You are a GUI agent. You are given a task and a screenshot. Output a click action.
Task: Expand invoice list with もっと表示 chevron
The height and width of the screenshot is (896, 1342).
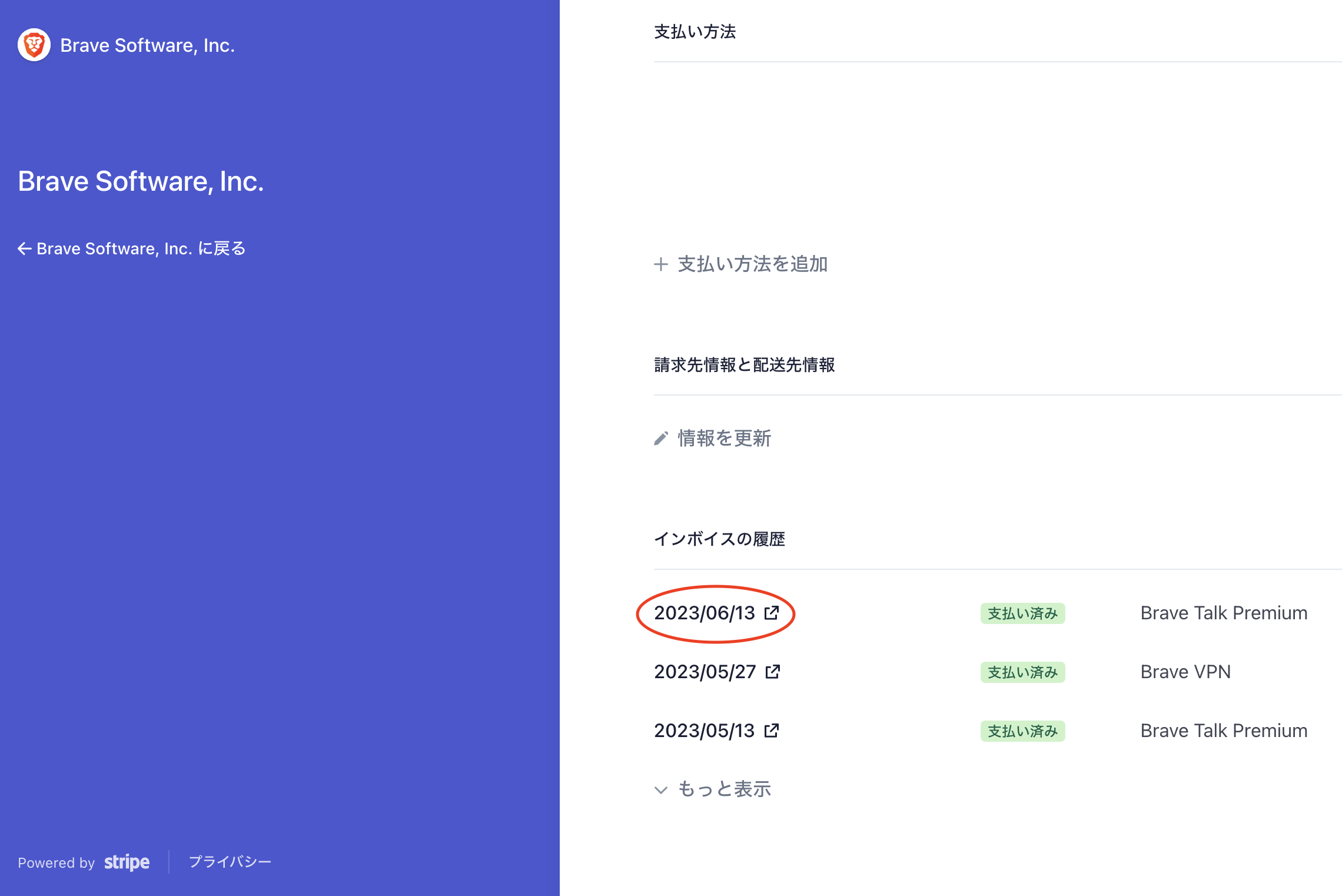click(x=661, y=790)
